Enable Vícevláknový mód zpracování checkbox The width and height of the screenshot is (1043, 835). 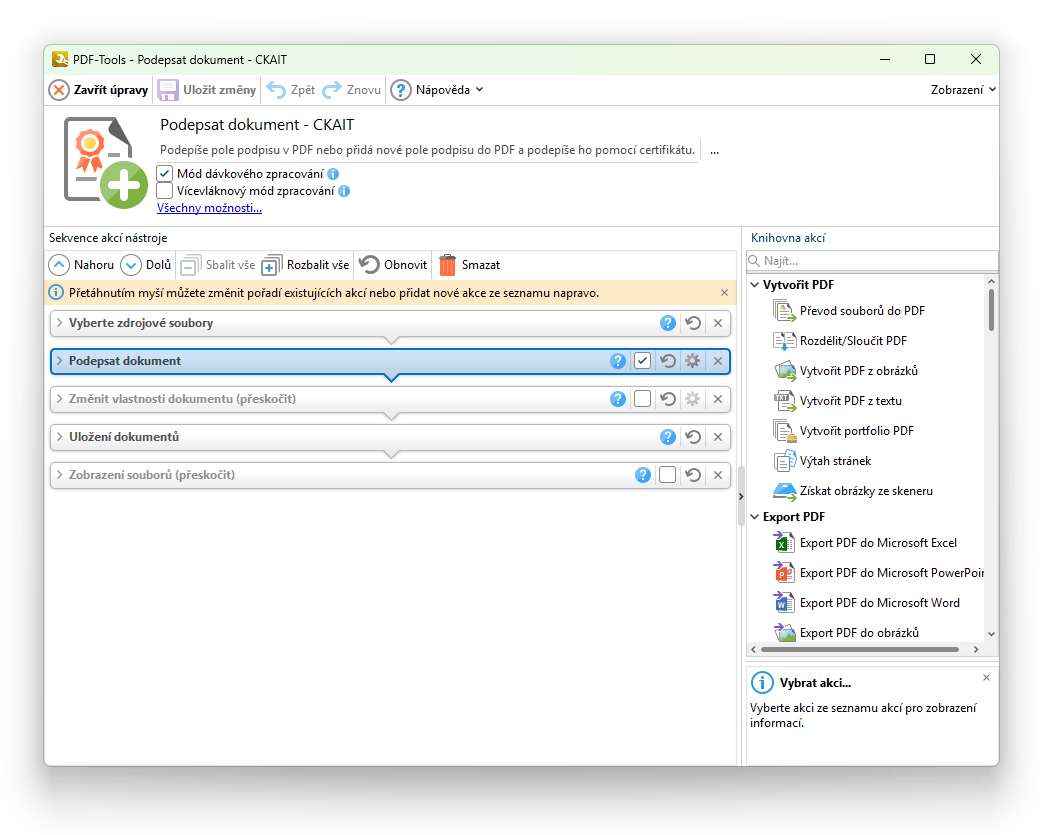(165, 191)
